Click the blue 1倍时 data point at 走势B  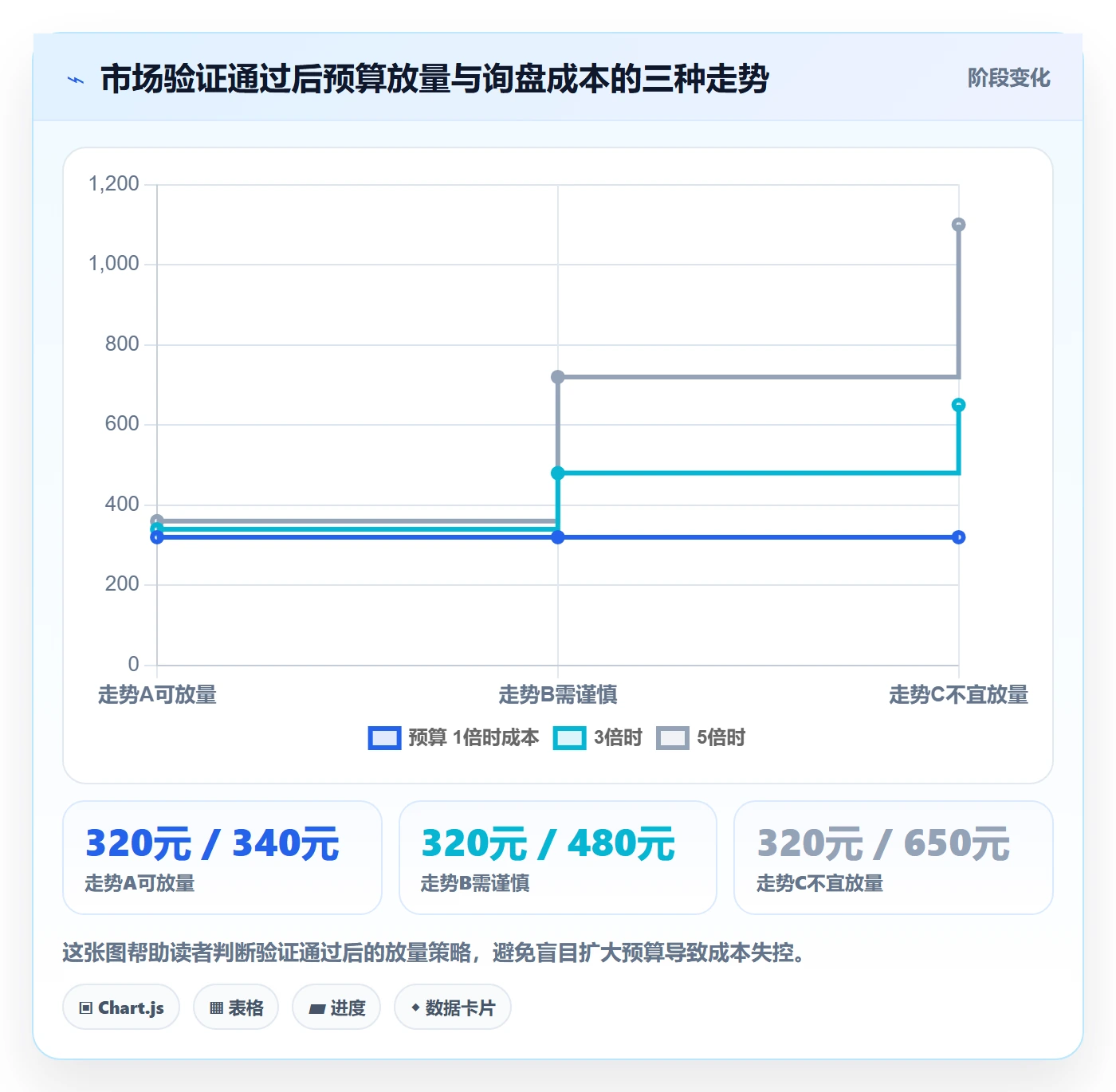pos(558,537)
